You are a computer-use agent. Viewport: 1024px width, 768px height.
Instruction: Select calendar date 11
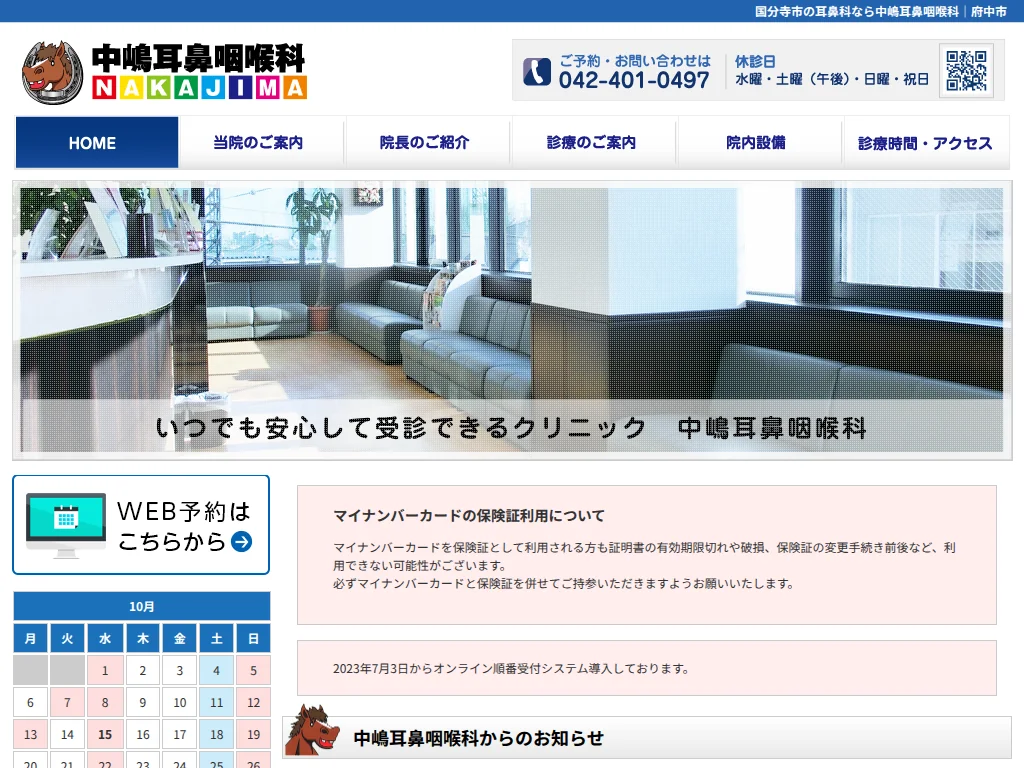coord(217,703)
